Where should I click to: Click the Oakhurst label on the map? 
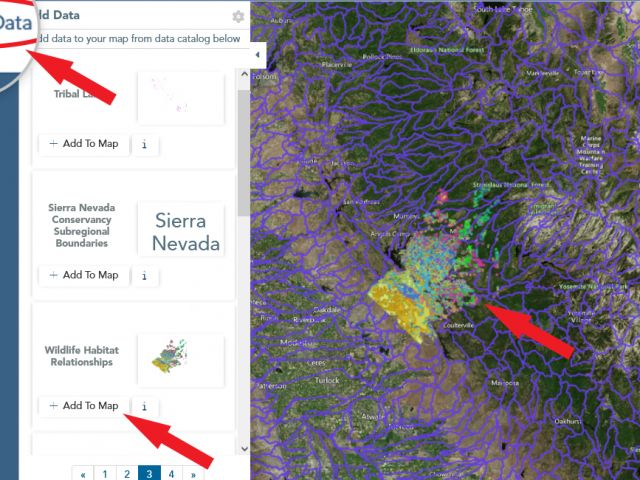coord(568,421)
